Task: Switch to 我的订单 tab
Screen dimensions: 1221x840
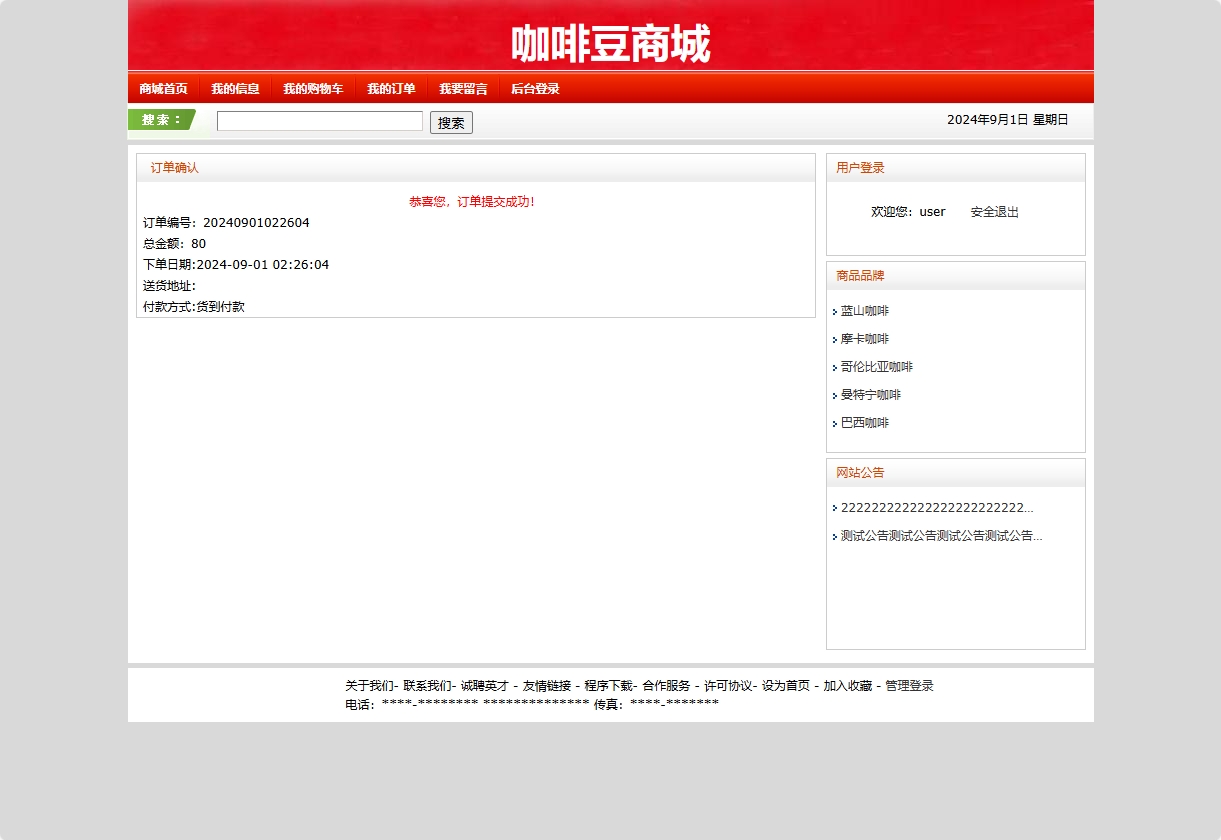Action: point(391,88)
